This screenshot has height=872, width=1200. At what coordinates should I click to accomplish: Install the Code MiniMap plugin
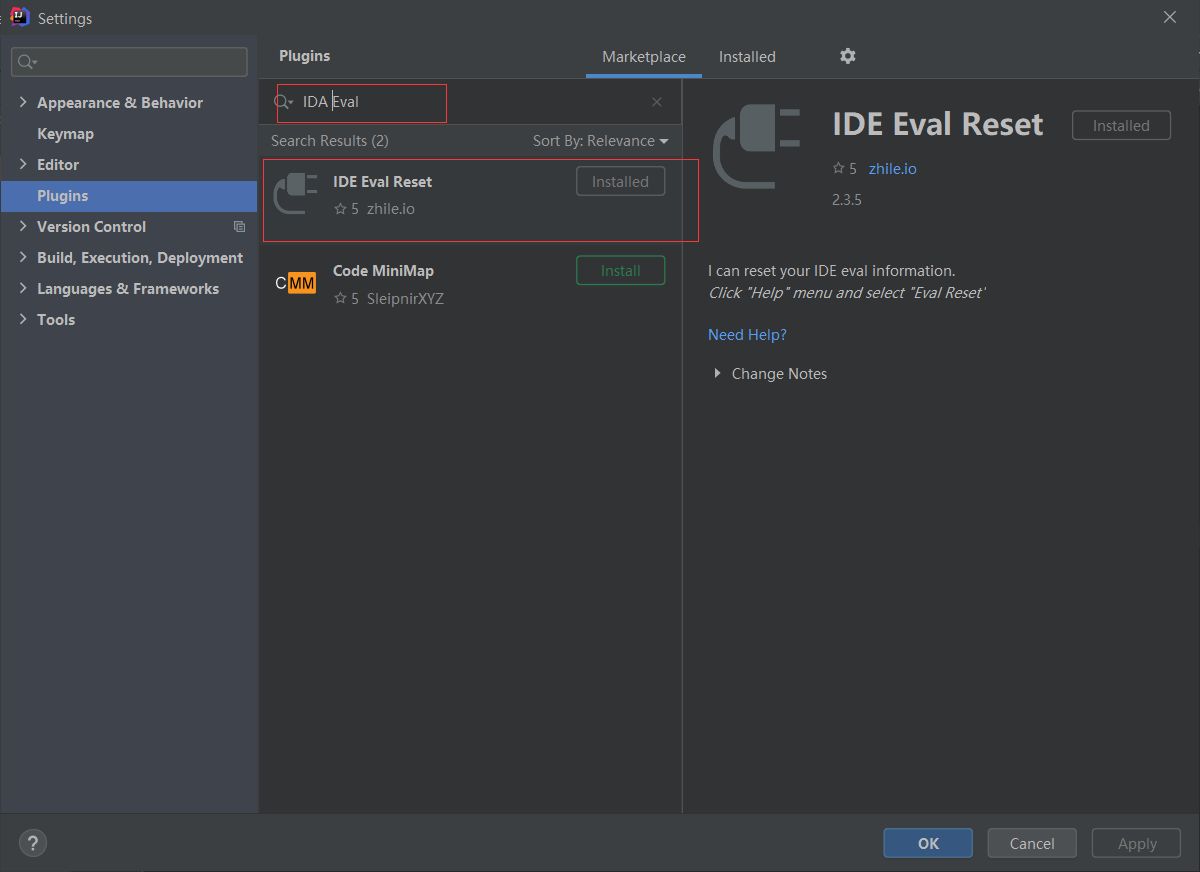click(620, 271)
